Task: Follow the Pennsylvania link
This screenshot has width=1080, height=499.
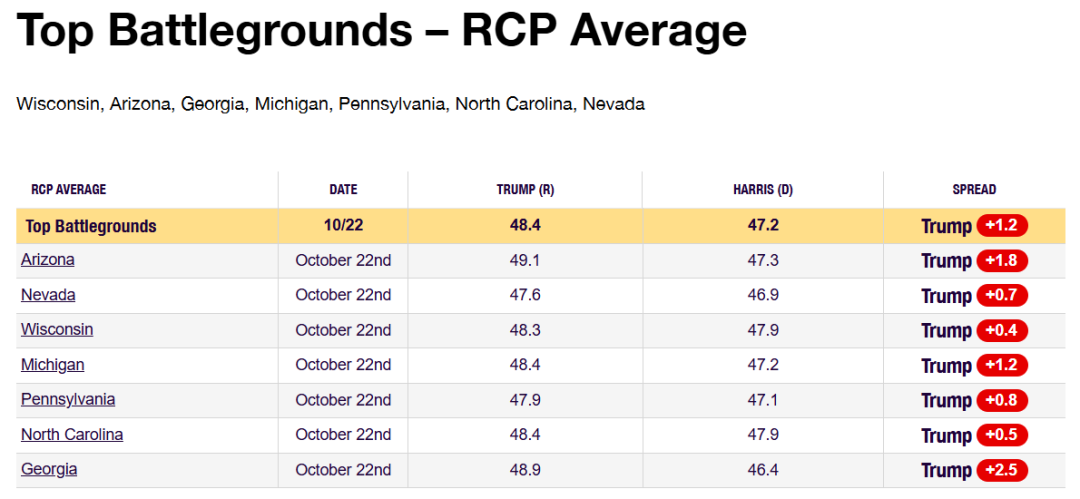Action: tap(68, 400)
